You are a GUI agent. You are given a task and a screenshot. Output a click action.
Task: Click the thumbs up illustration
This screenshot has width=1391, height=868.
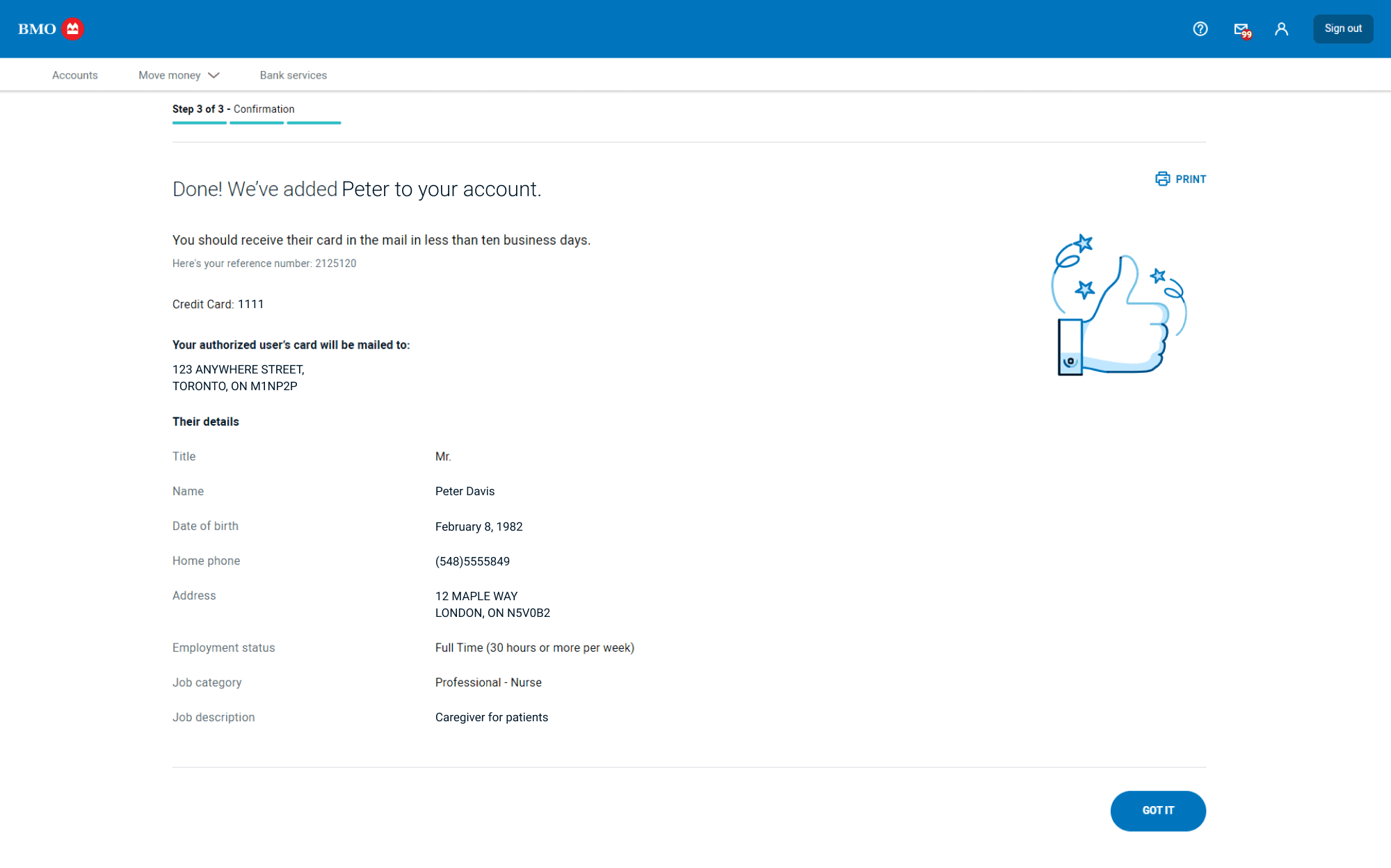click(x=1118, y=305)
